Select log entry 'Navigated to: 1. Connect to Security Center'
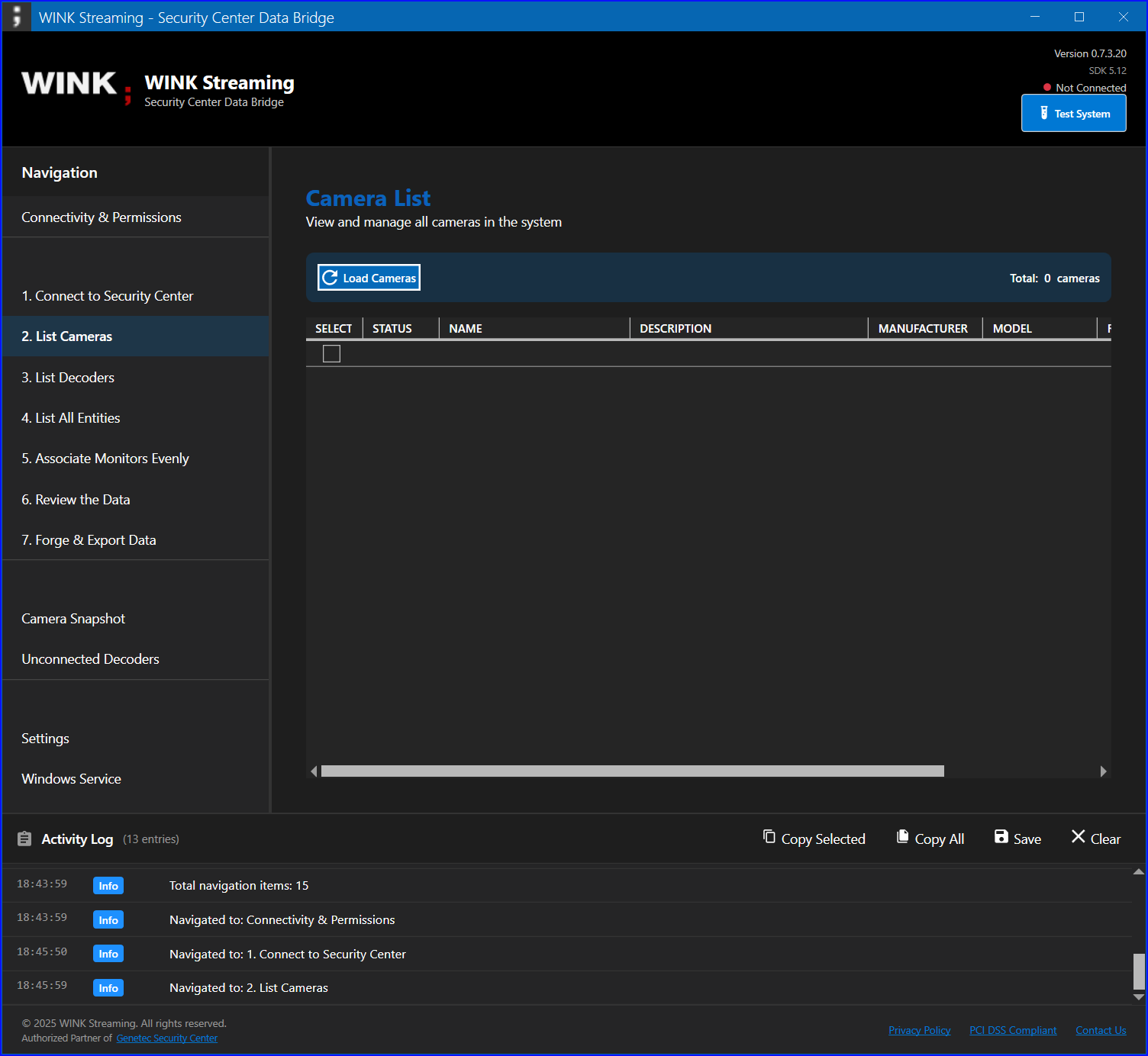This screenshot has width=1148, height=1056. [x=566, y=955]
